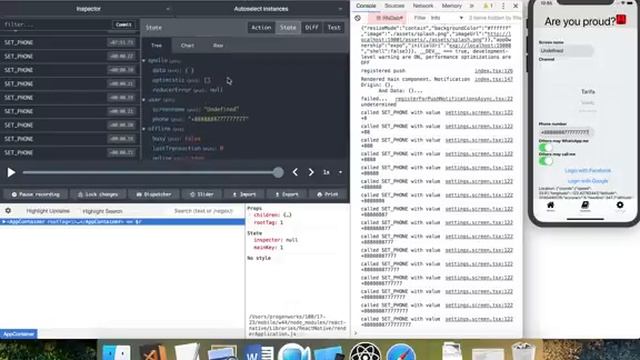Collapse the offline node in state tree
Image resolution: width=640 pixels, height=360 pixels.
[144, 129]
